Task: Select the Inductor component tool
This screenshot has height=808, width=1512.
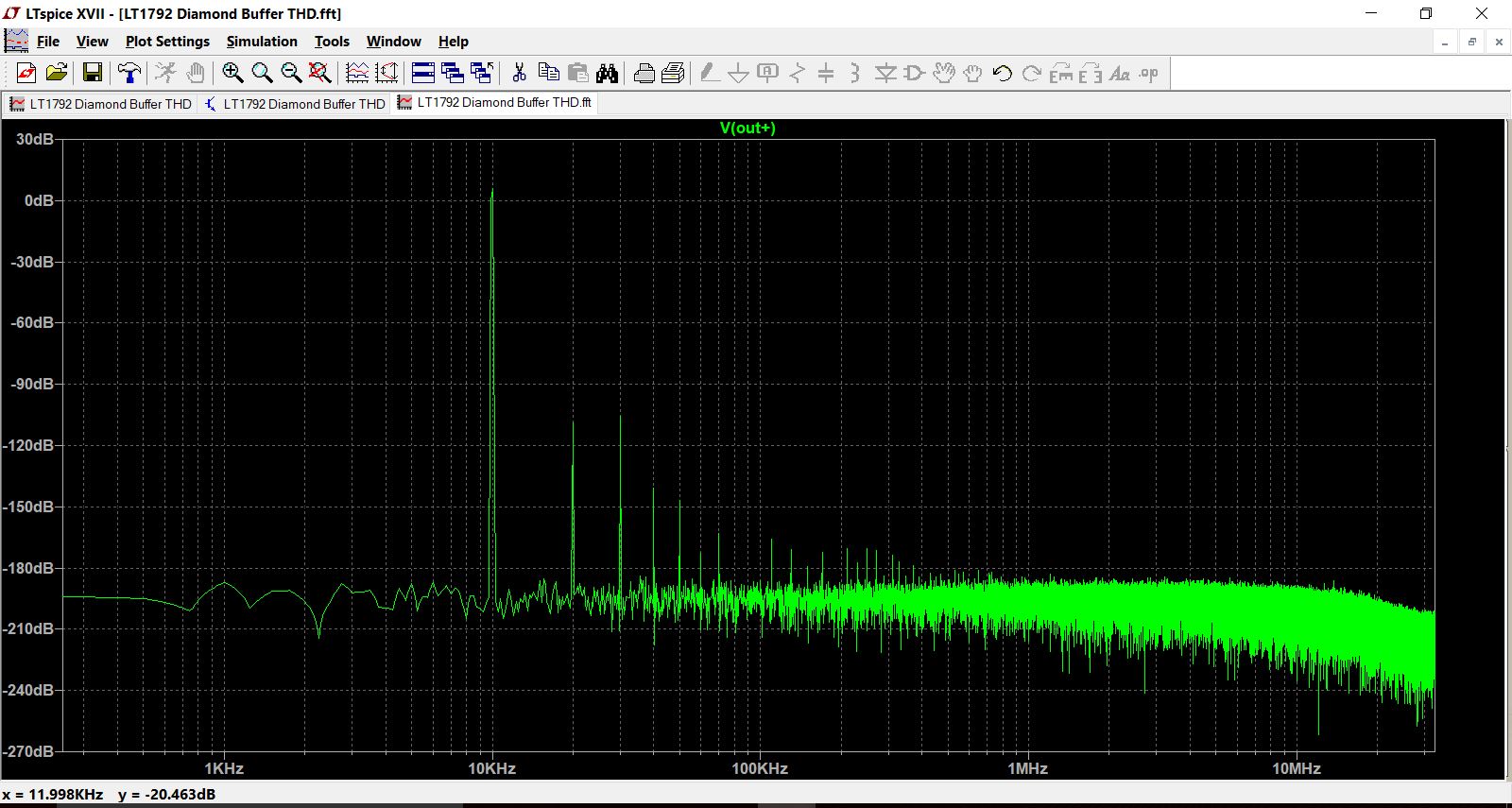Action: [855, 73]
